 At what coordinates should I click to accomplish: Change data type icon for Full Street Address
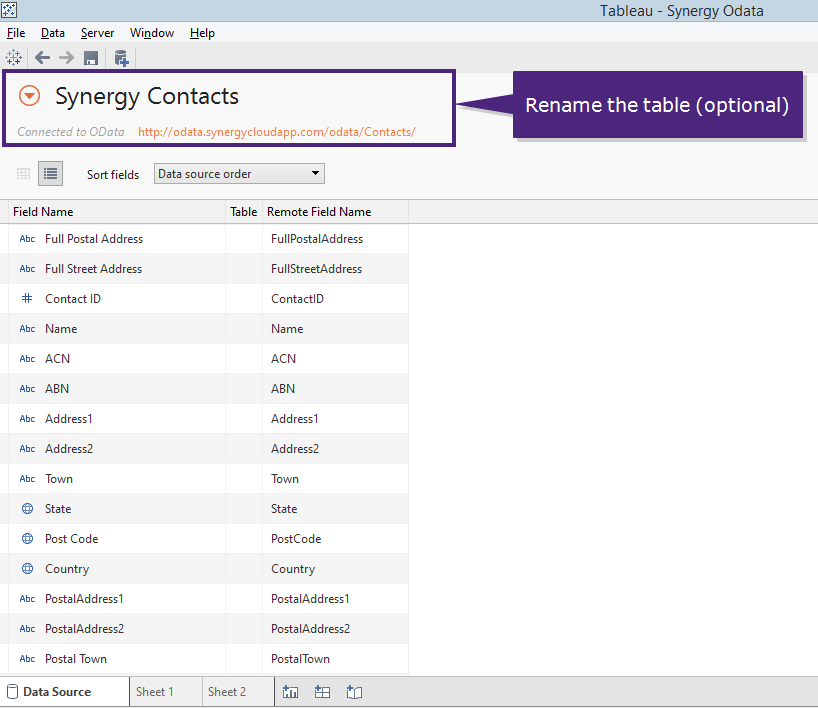[x=27, y=269]
